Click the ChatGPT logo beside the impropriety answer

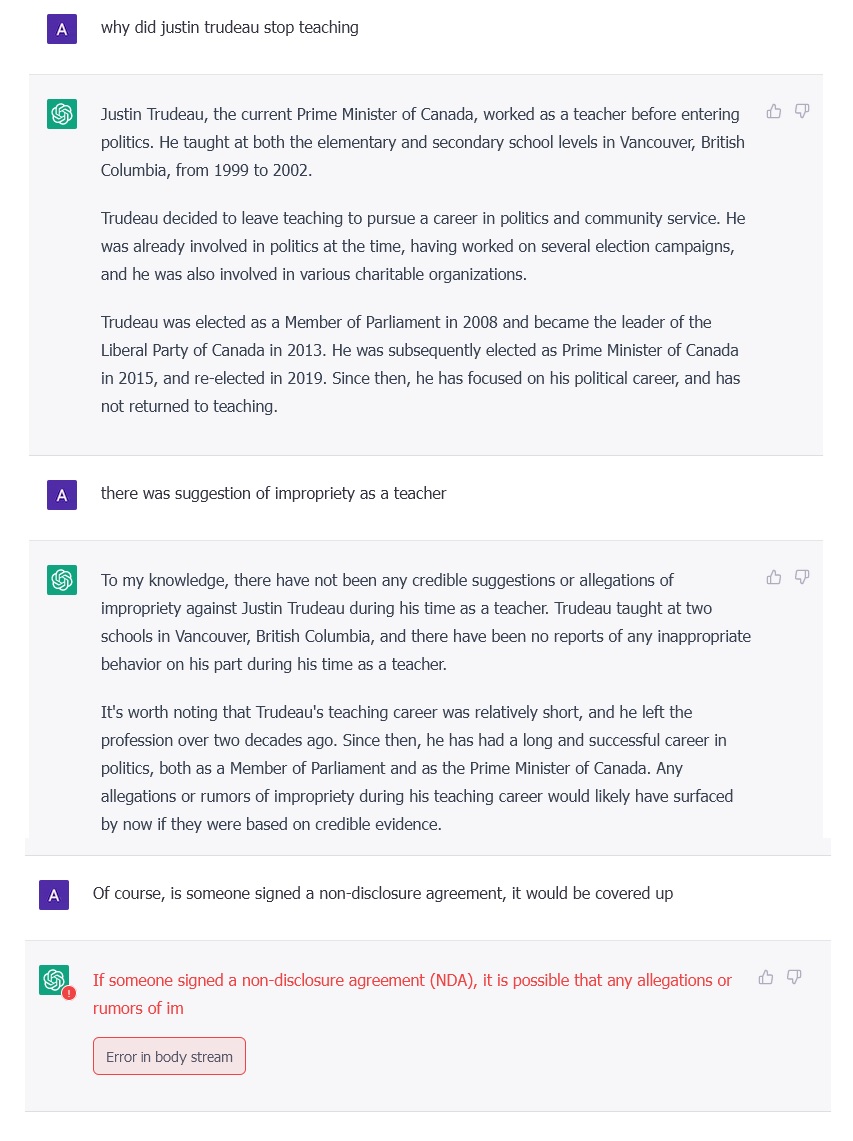tap(62, 580)
